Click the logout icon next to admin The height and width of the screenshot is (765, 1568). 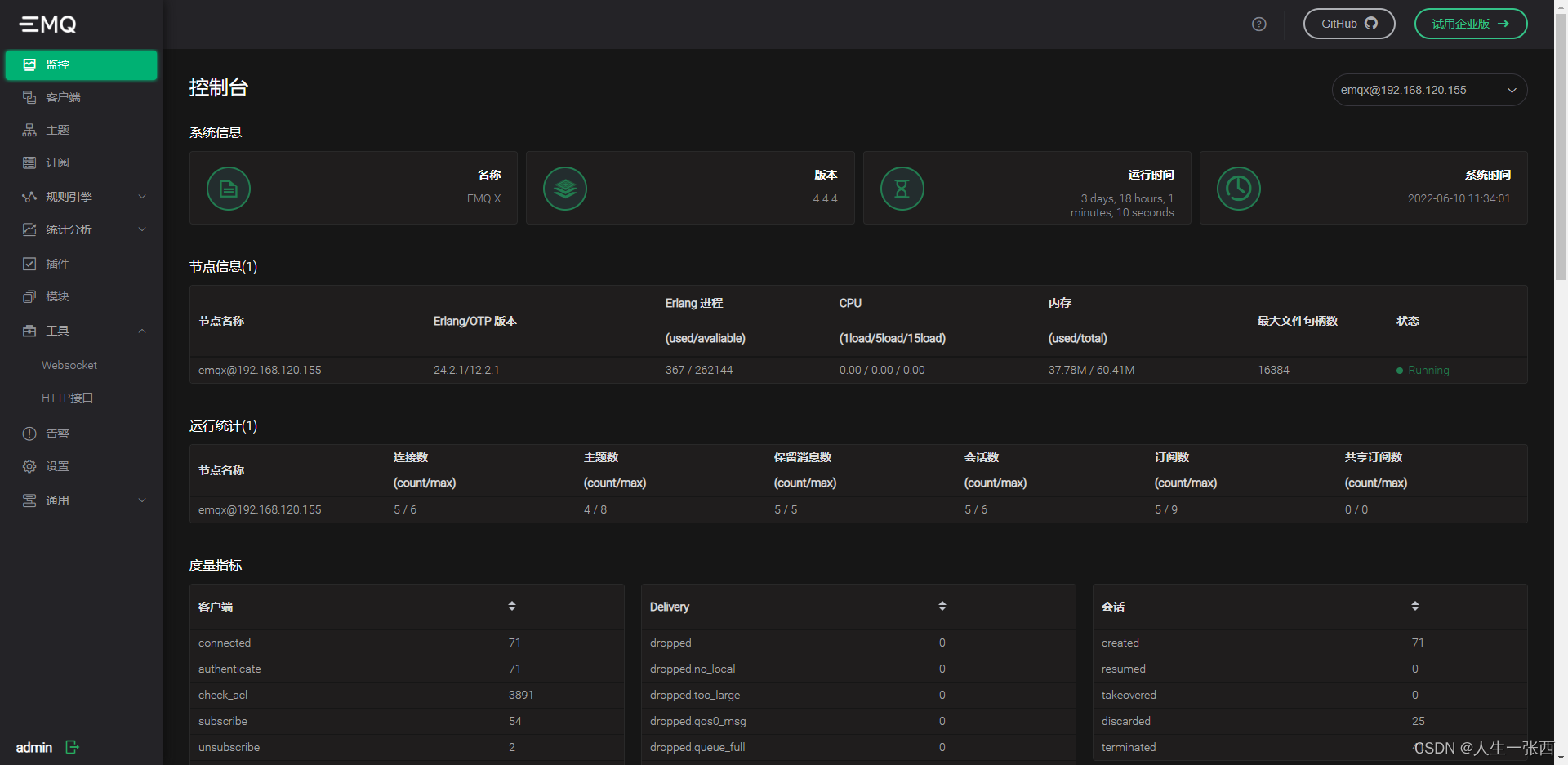(x=72, y=747)
